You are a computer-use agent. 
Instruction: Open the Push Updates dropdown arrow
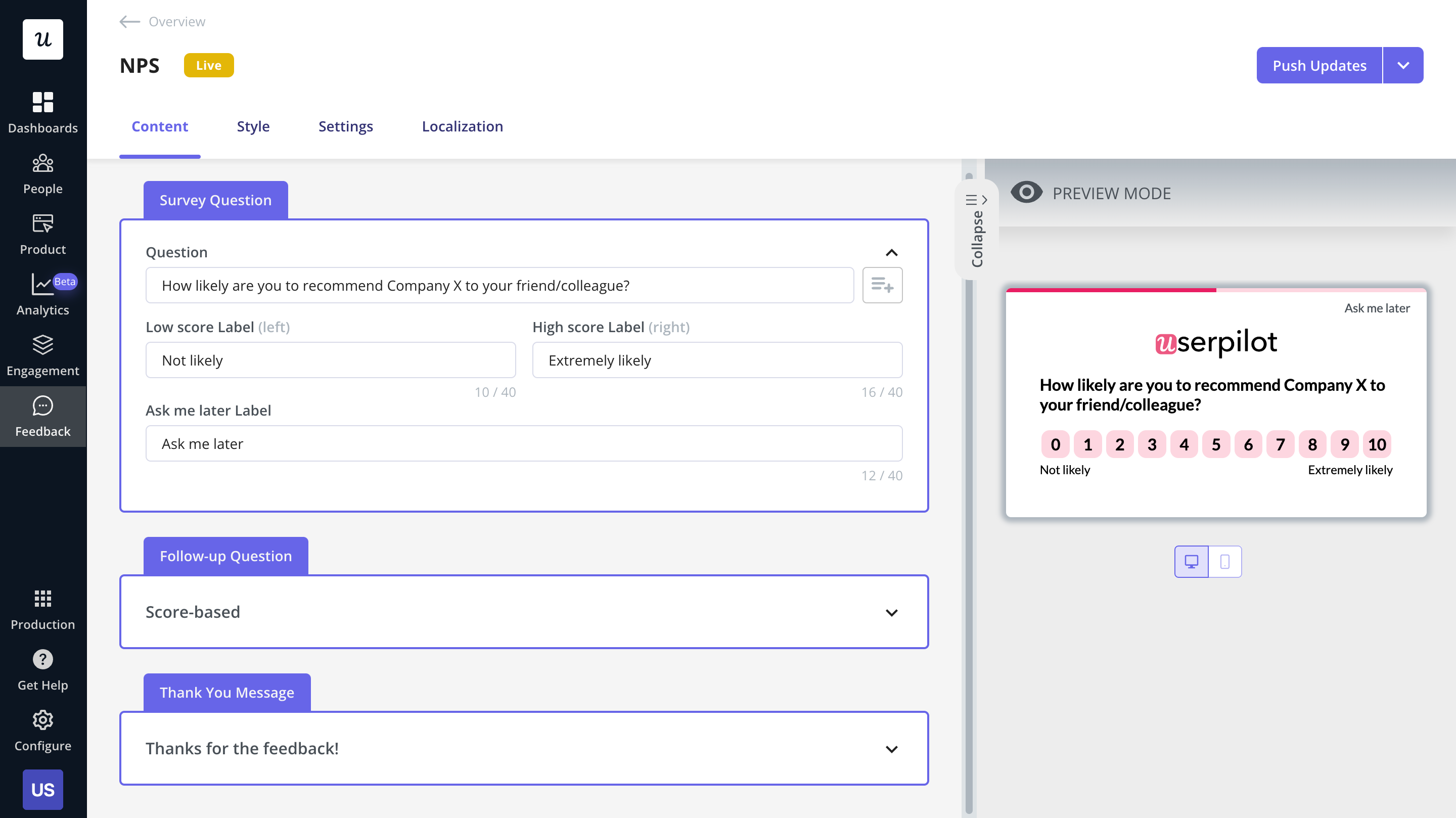pos(1403,65)
